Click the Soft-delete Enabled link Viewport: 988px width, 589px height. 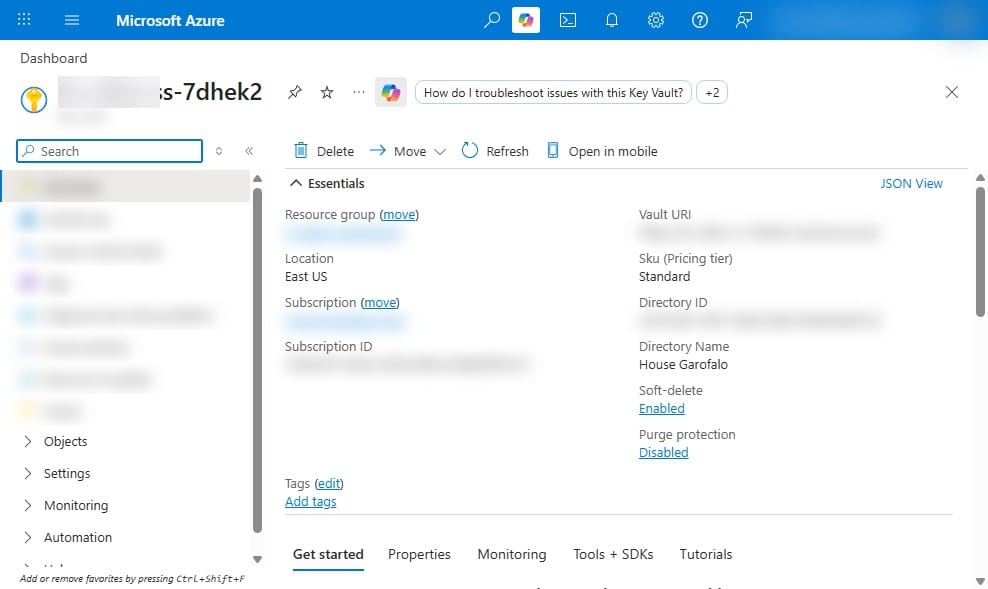(662, 409)
